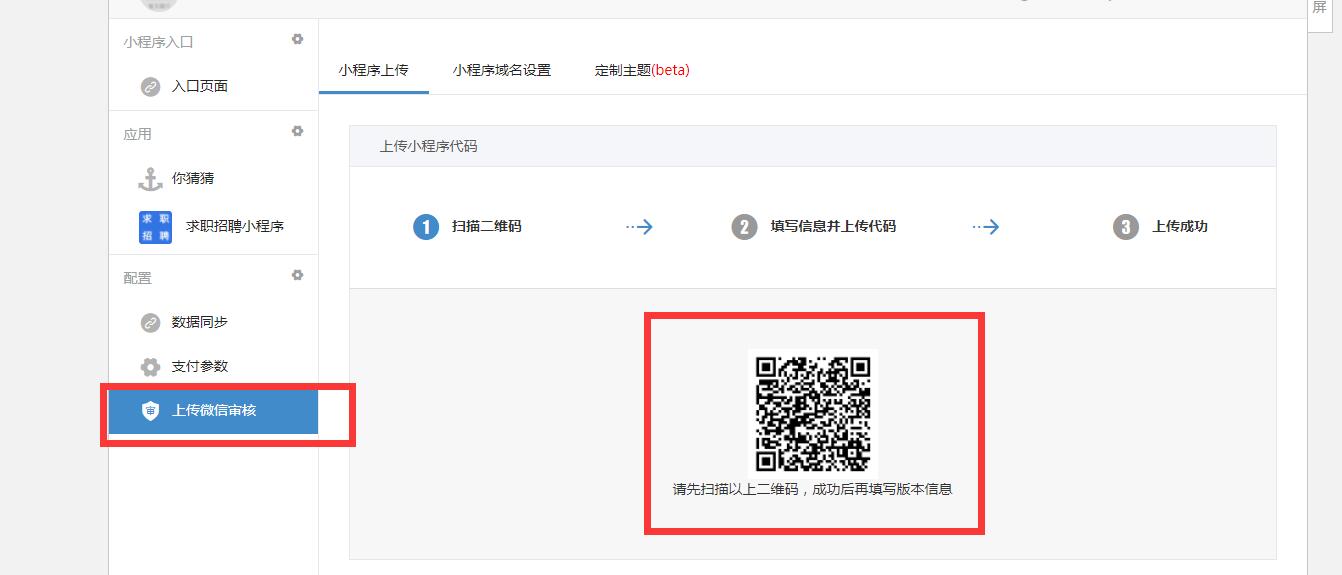Image resolution: width=1342 pixels, height=575 pixels.
Task: Click the 请先扫描以上二维码 instruction text
Action: point(813,490)
